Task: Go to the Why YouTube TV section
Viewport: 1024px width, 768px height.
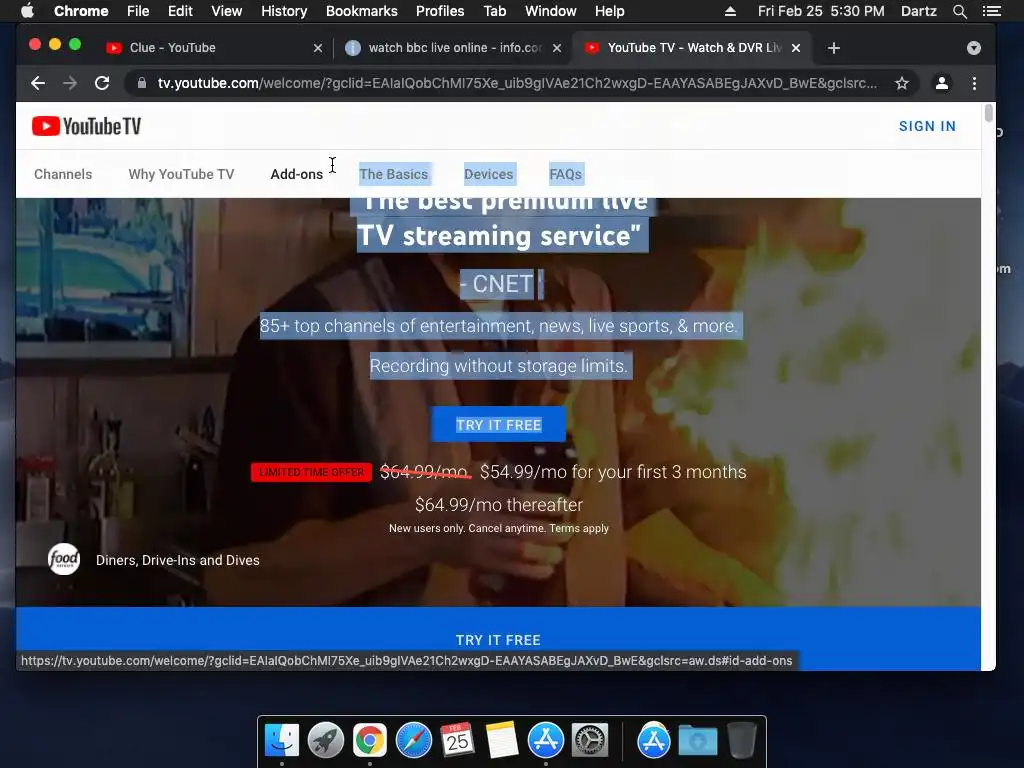Action: (x=182, y=174)
